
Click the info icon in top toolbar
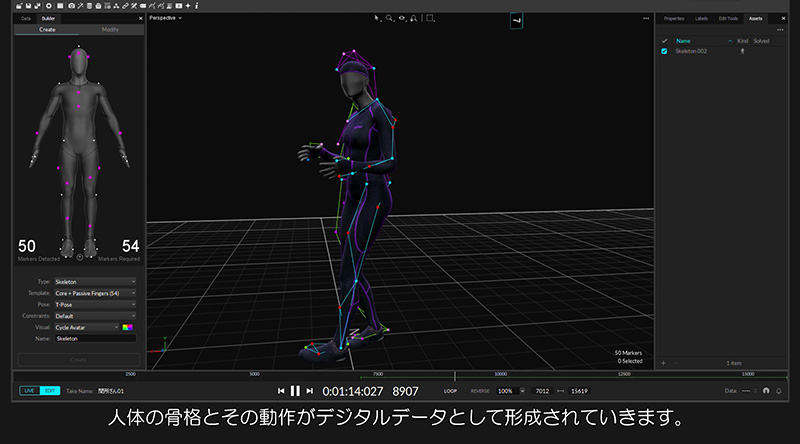pyautogui.click(x=197, y=5)
